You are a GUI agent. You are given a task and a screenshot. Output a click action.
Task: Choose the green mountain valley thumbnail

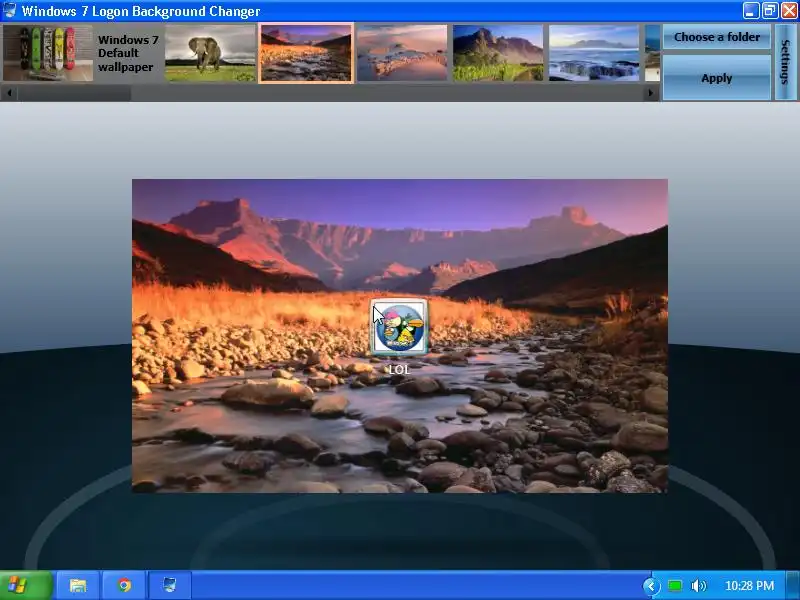pyautogui.click(x=498, y=53)
